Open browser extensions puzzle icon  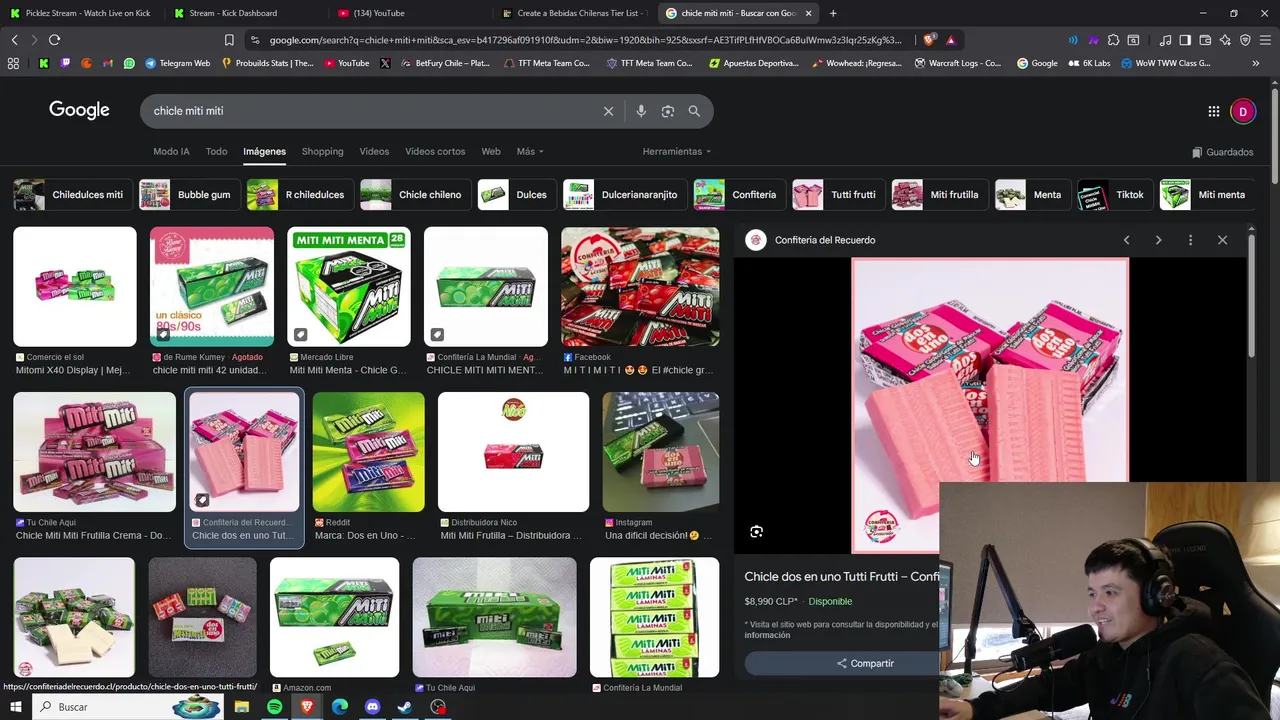click(x=1113, y=40)
